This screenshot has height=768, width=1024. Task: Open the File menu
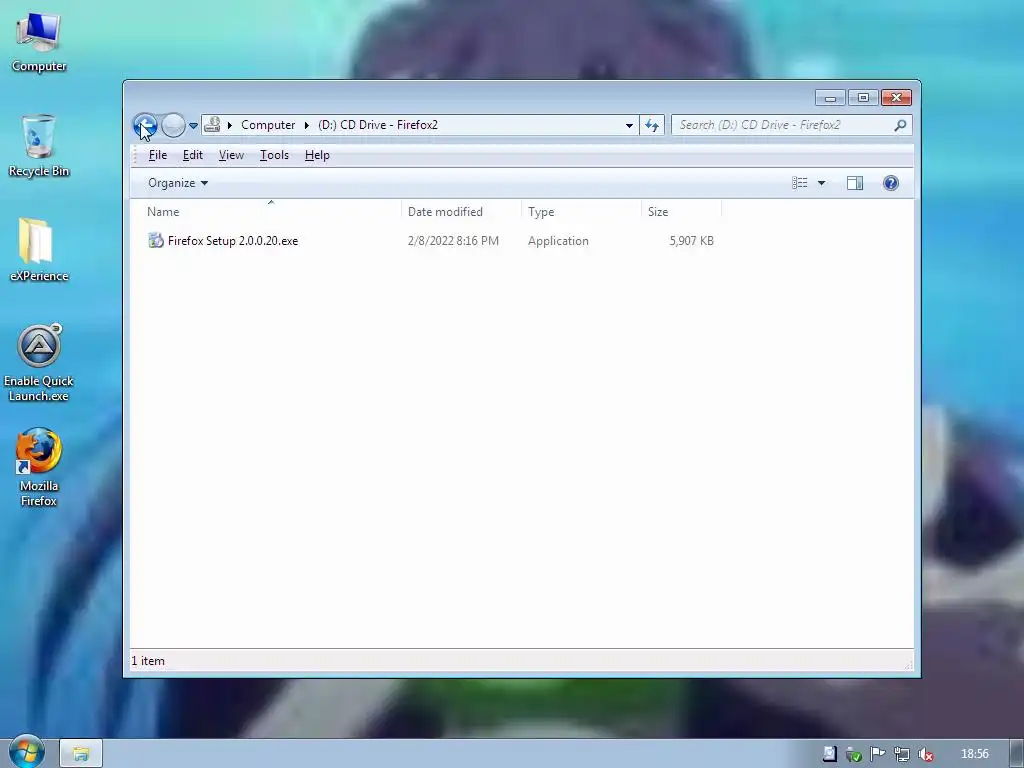[x=157, y=155]
